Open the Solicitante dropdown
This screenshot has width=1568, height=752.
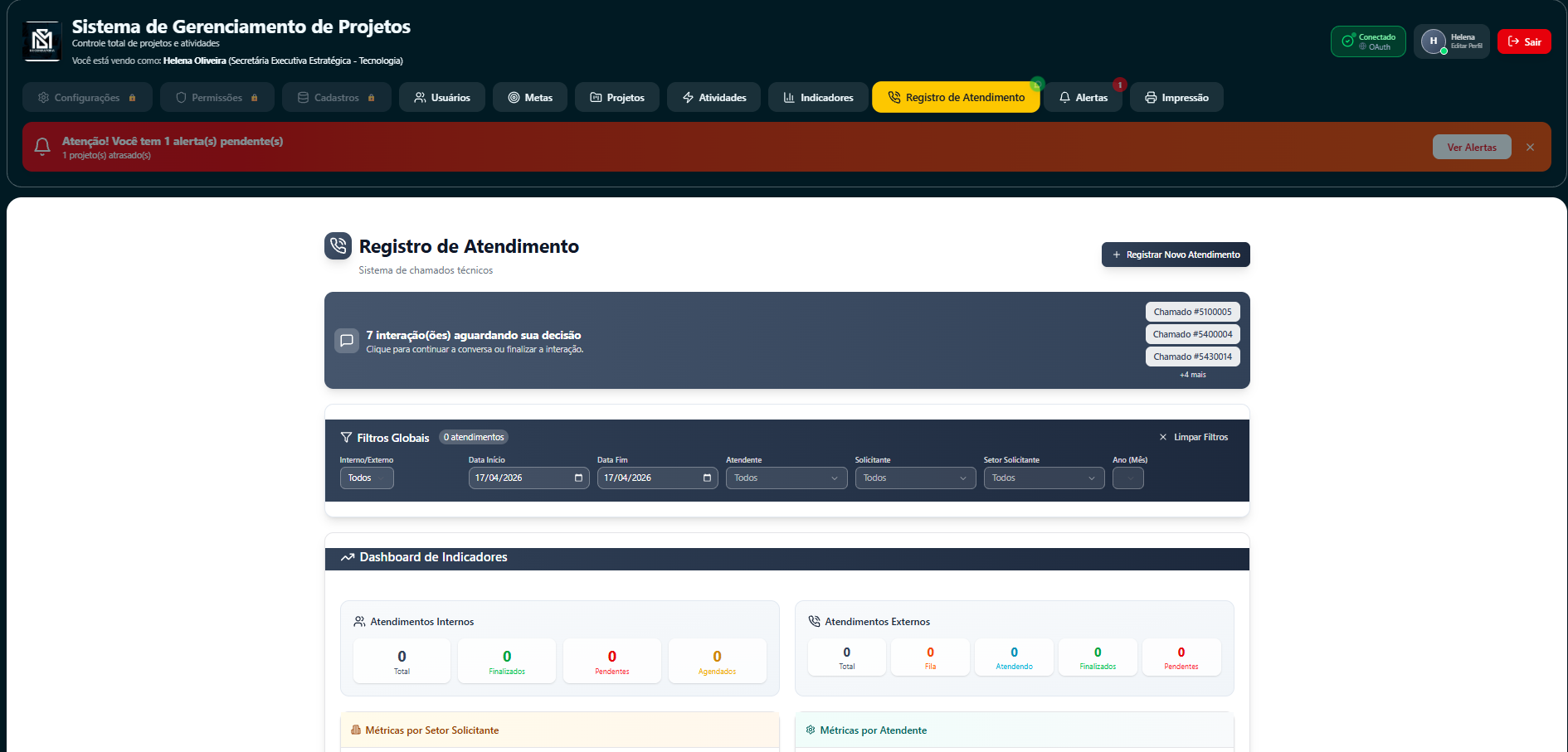coord(915,478)
